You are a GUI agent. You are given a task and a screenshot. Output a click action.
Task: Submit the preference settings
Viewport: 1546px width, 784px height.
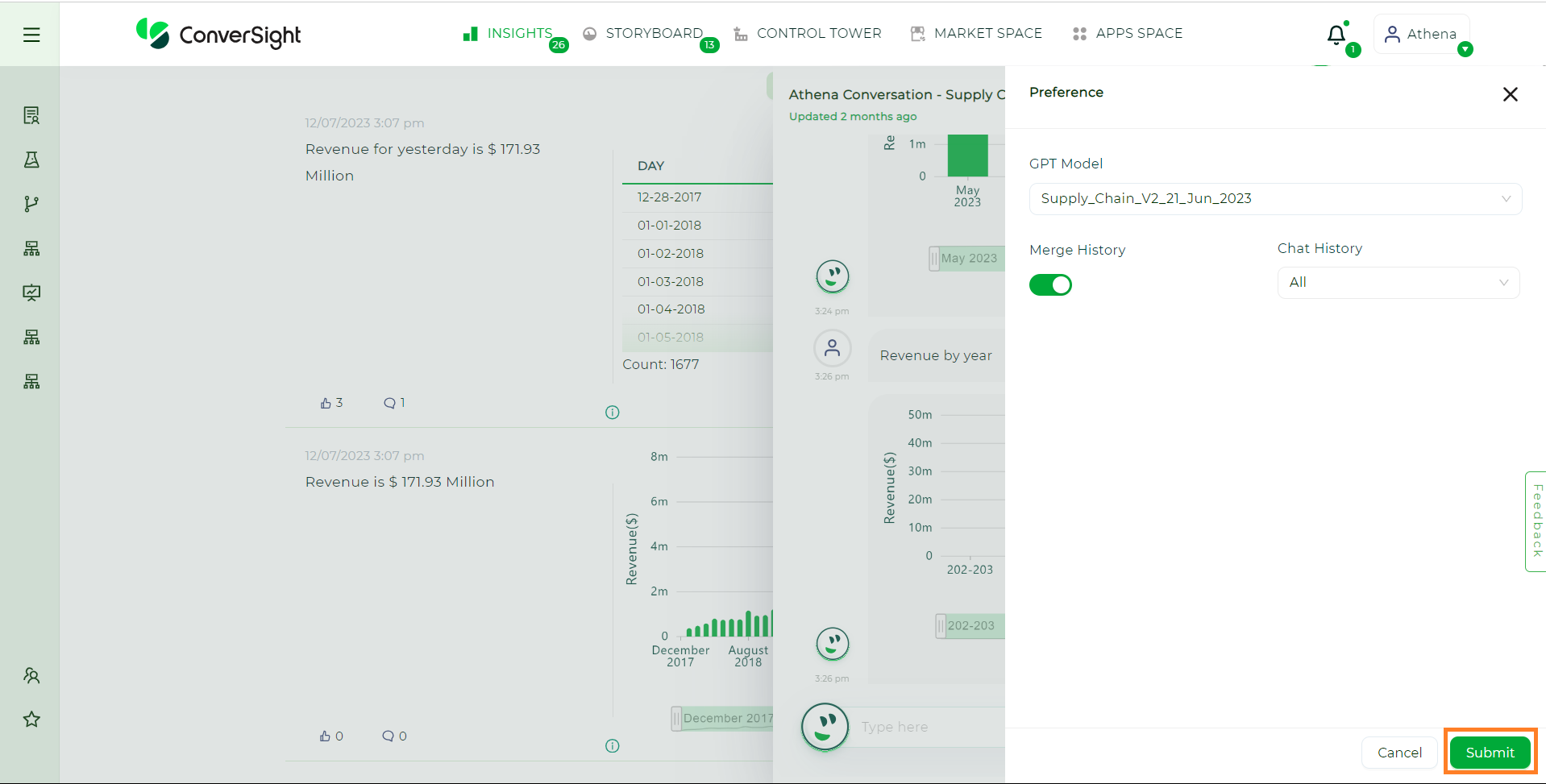1489,753
